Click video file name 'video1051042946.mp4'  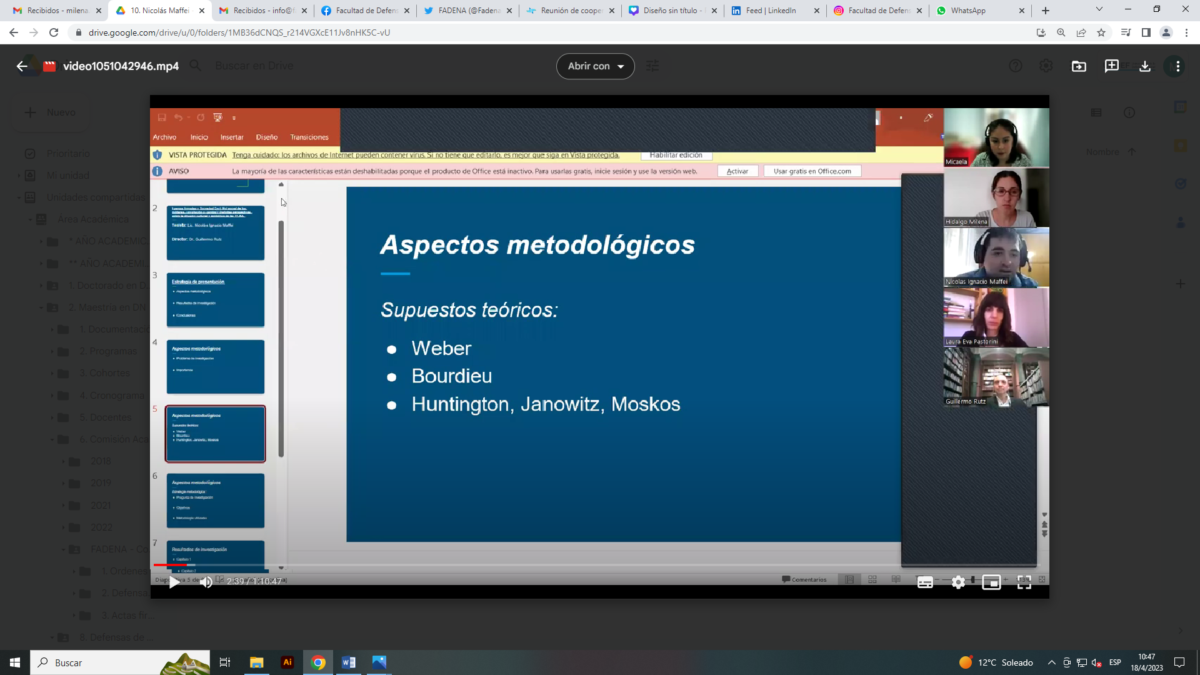(121, 66)
